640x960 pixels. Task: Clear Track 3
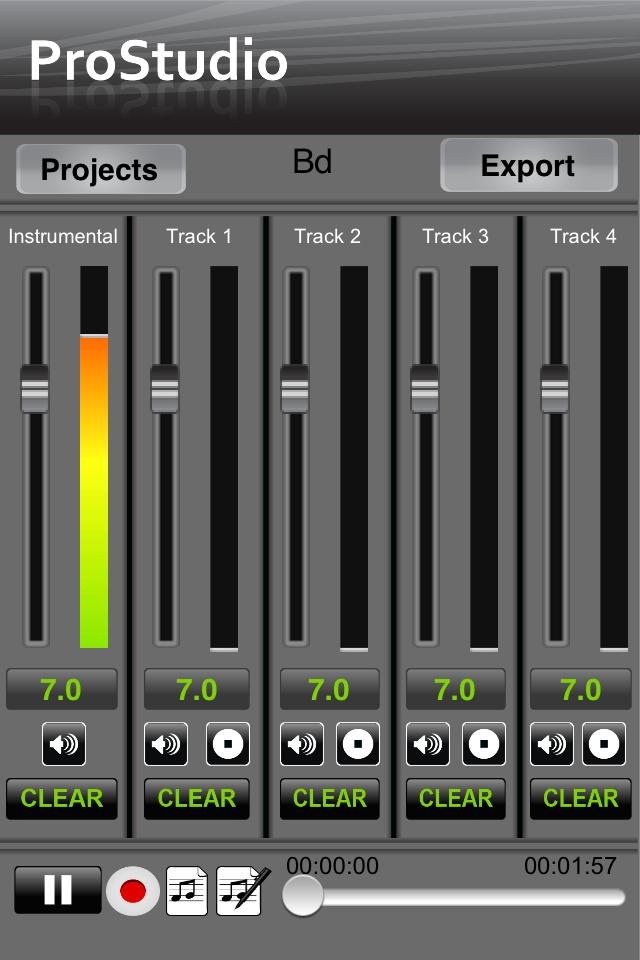pyautogui.click(x=456, y=798)
